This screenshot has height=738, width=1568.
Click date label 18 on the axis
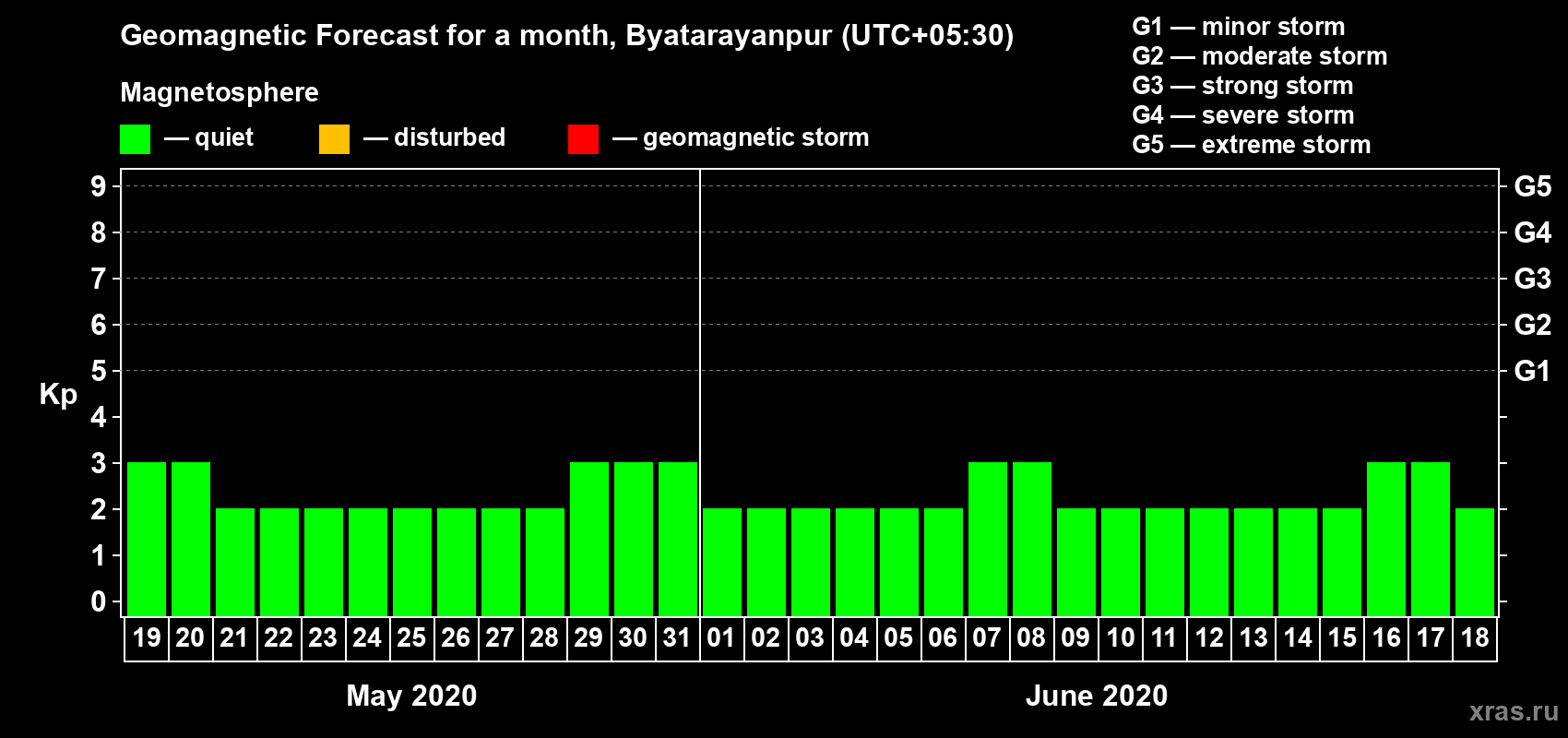1475,637
